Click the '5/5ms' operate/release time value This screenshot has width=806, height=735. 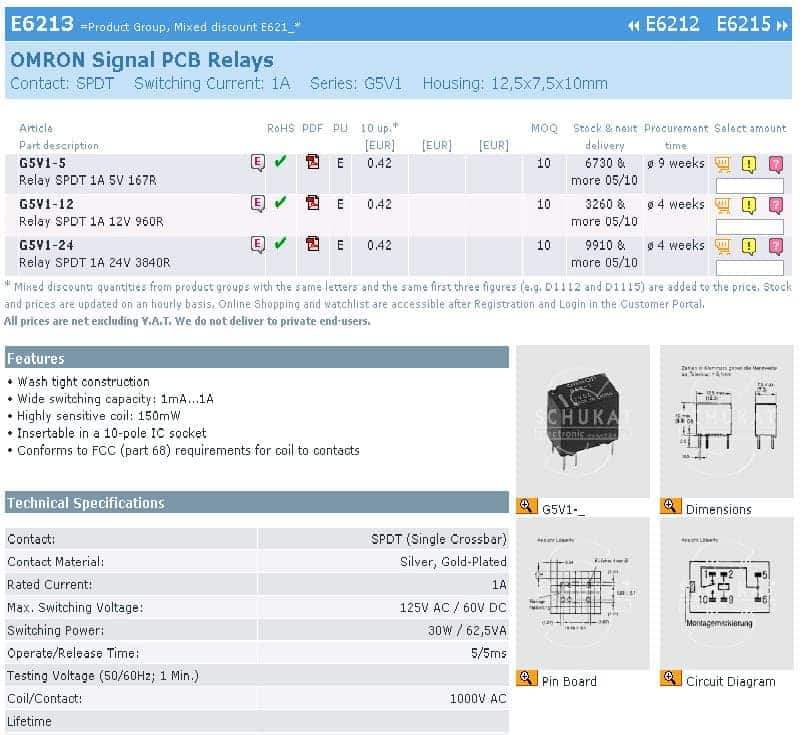(x=488, y=653)
